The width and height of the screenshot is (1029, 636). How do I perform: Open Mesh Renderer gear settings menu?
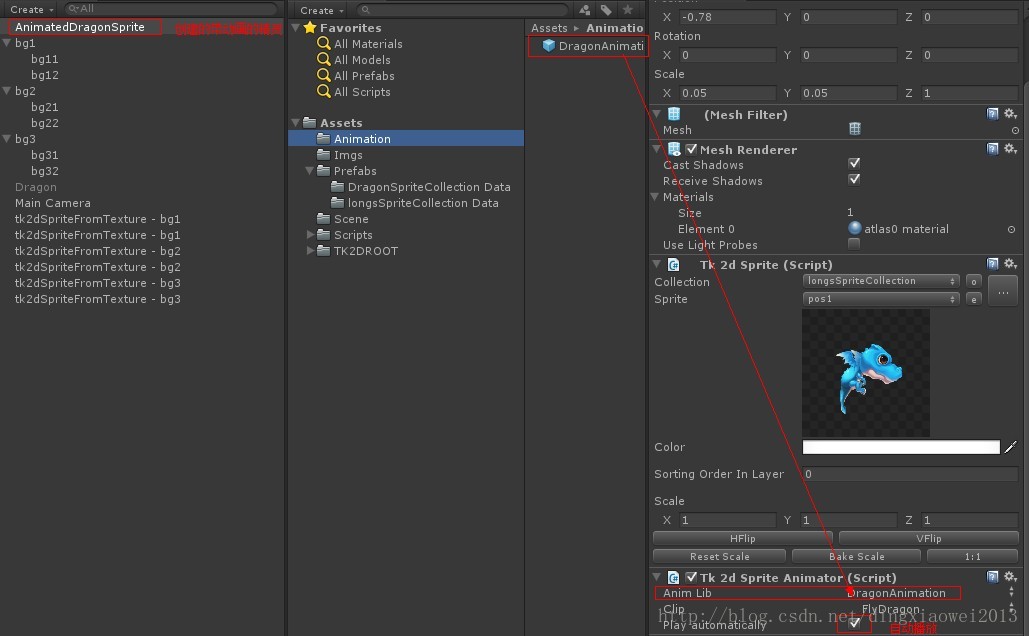[1011, 149]
